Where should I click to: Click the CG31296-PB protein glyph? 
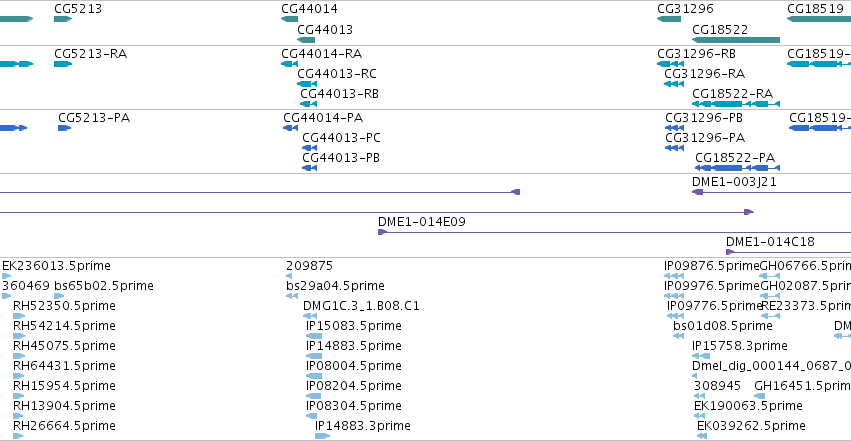pyautogui.click(x=675, y=128)
